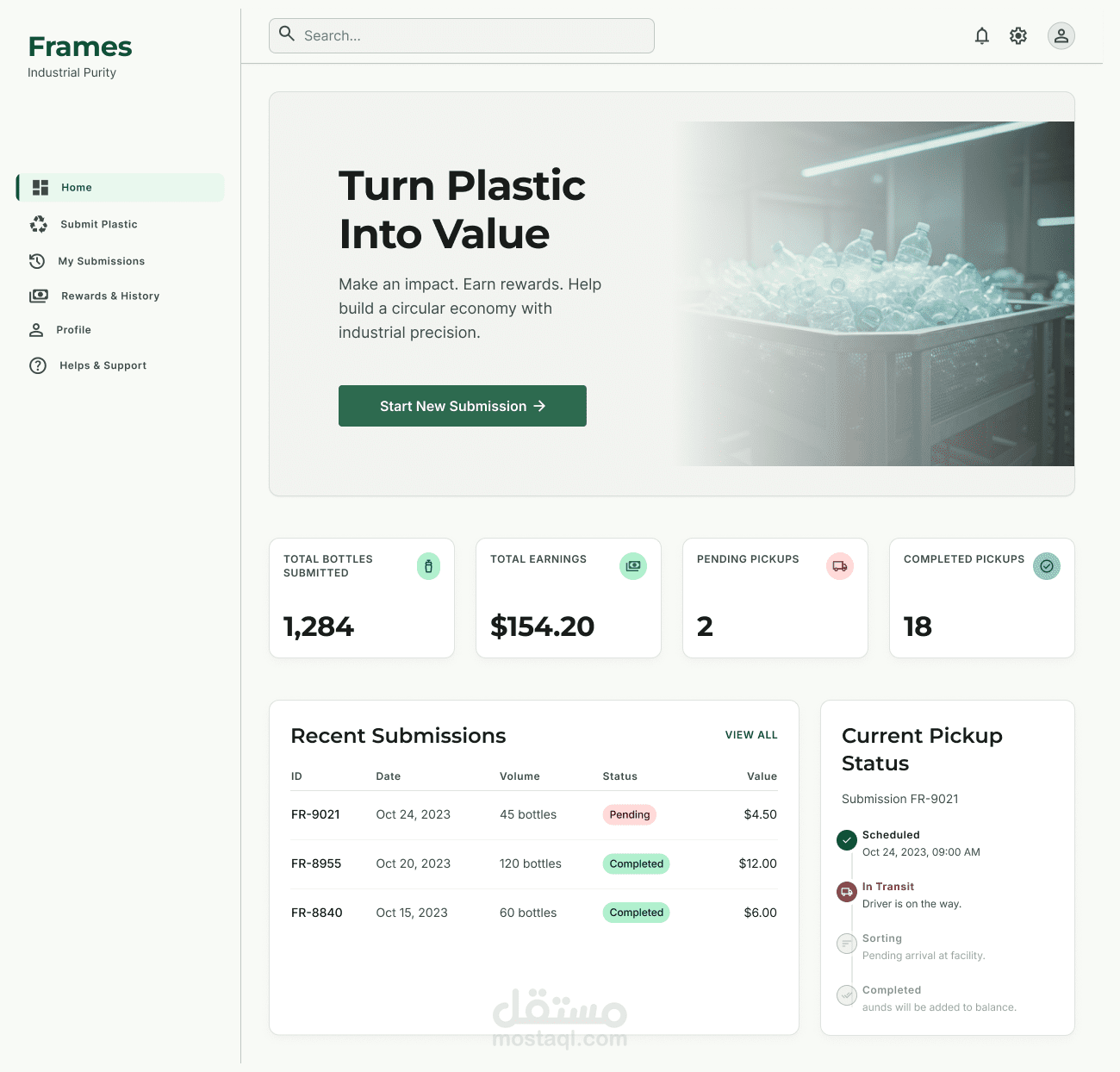Screen dimensions: 1120x1072
Task: Click the search magnifier icon
Action: [x=287, y=34]
